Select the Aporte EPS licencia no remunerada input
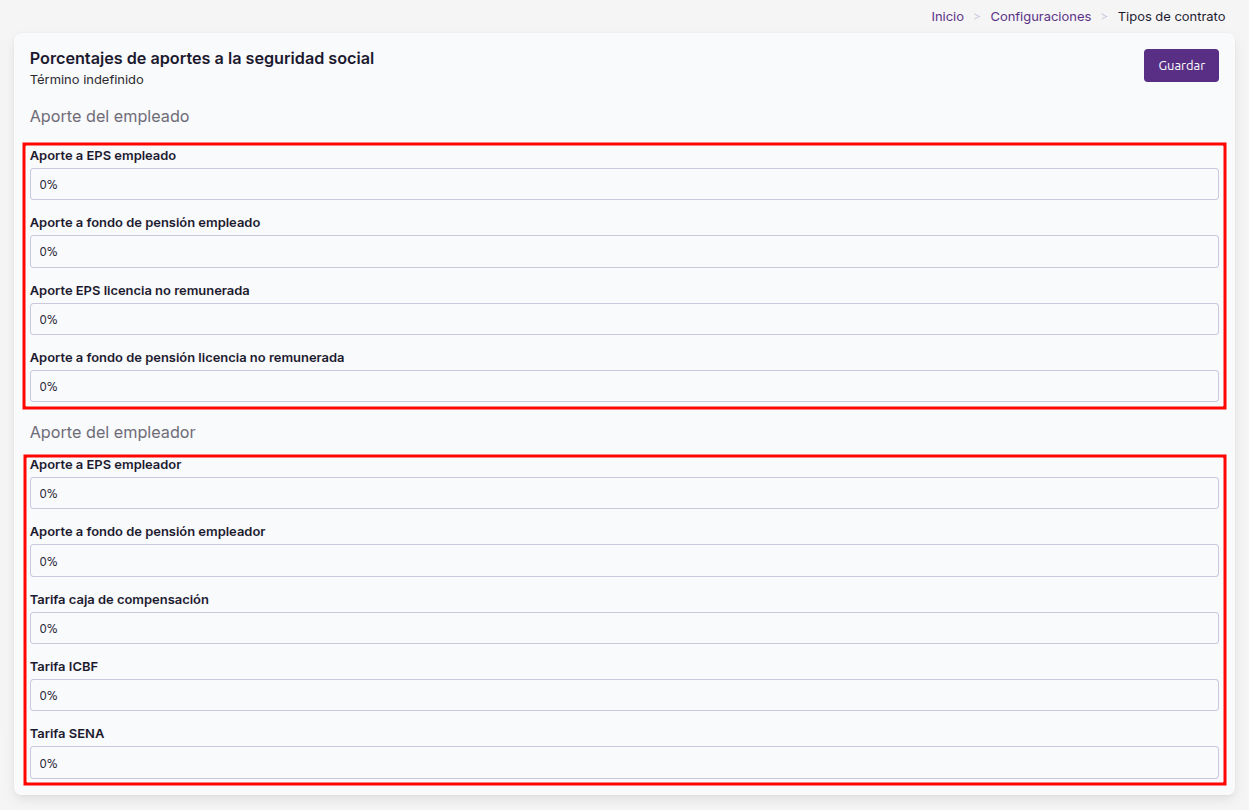The height and width of the screenshot is (810, 1249). point(624,319)
